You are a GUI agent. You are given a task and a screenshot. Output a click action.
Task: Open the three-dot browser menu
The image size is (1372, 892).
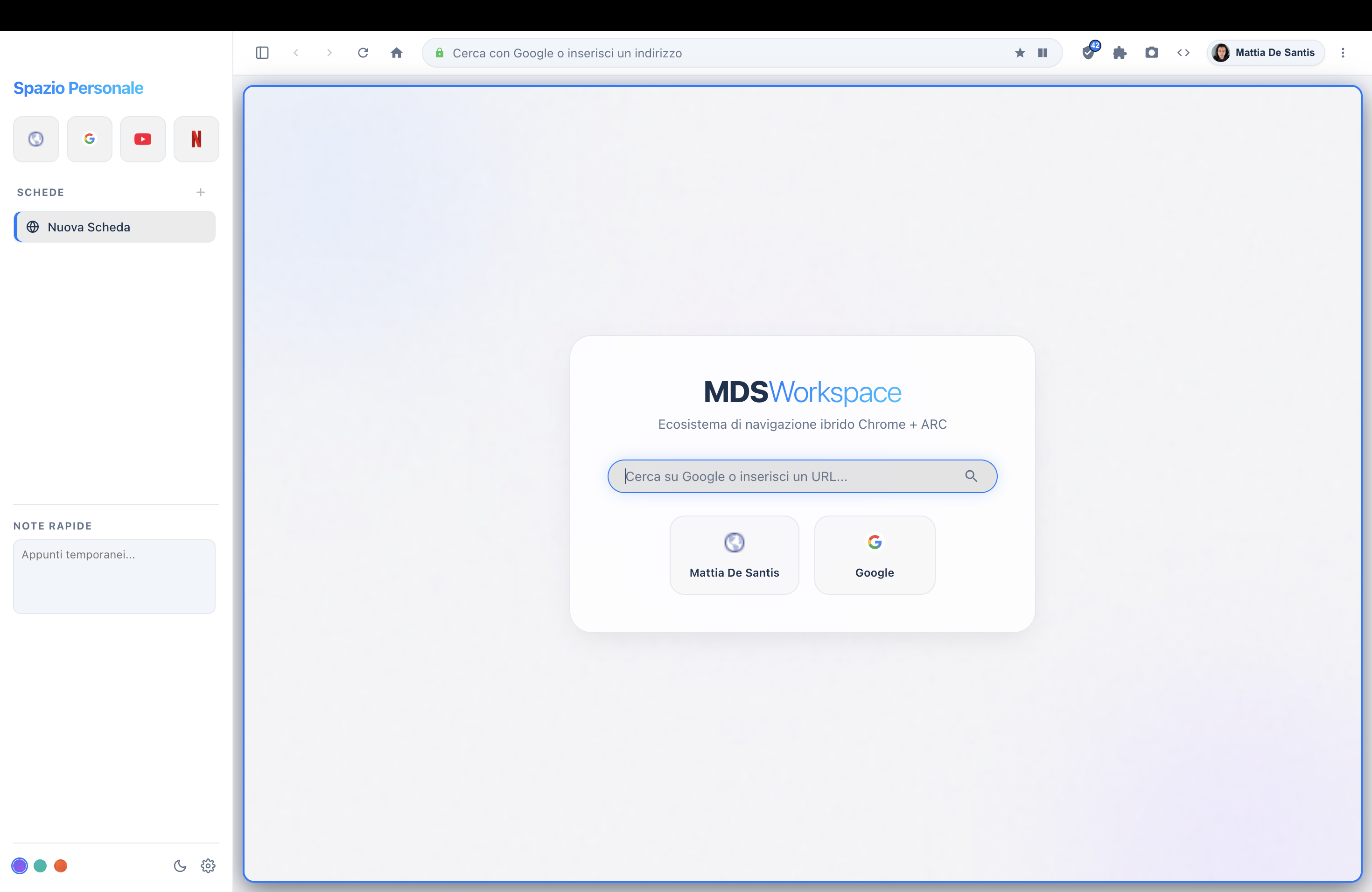[1343, 52]
